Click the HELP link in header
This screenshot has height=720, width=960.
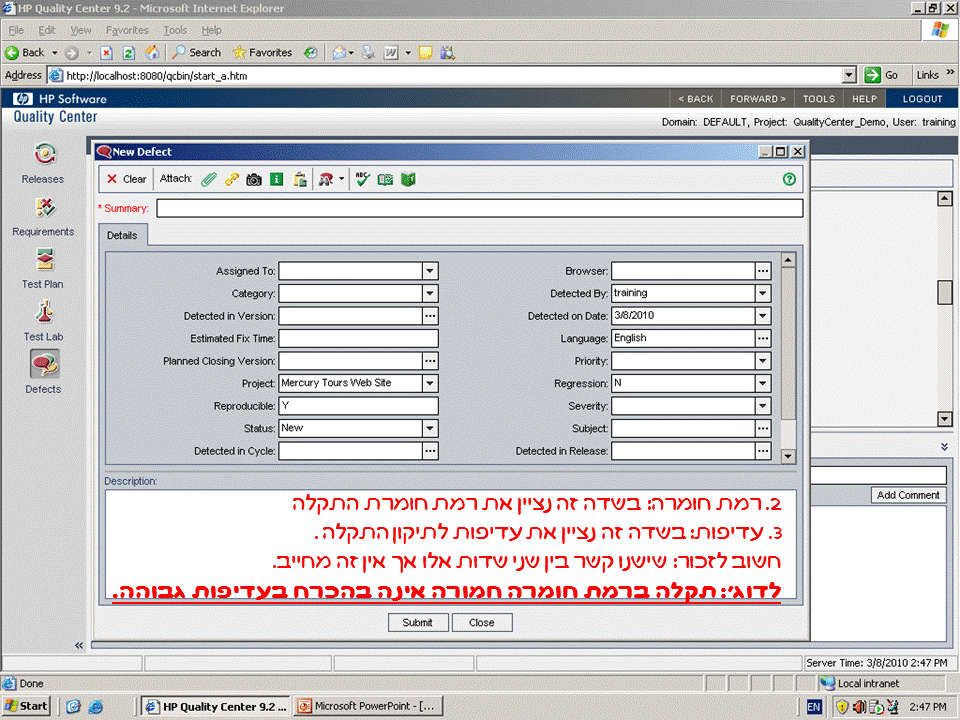864,99
